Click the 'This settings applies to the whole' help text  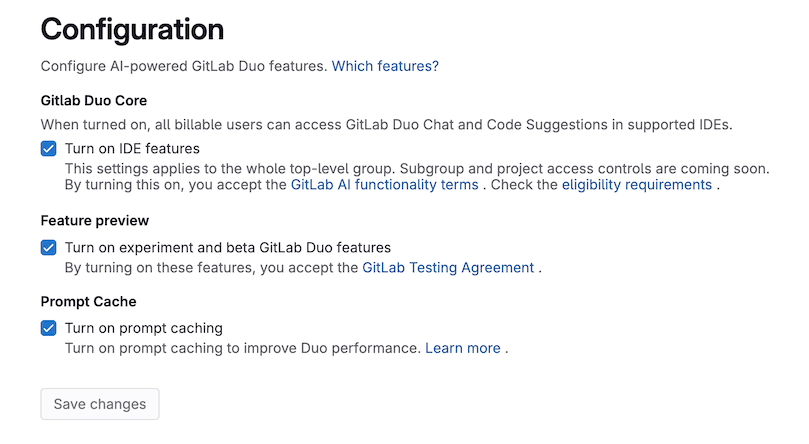pyautogui.click(x=417, y=169)
